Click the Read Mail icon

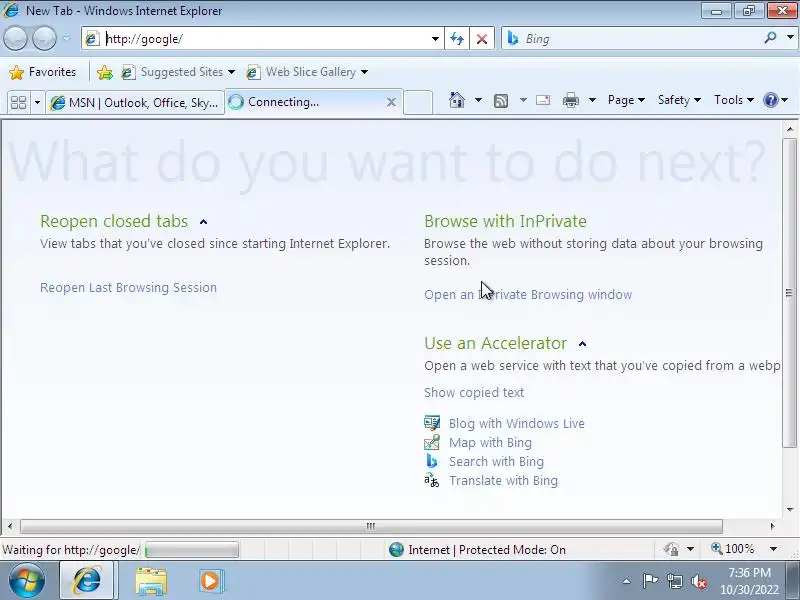(543, 100)
